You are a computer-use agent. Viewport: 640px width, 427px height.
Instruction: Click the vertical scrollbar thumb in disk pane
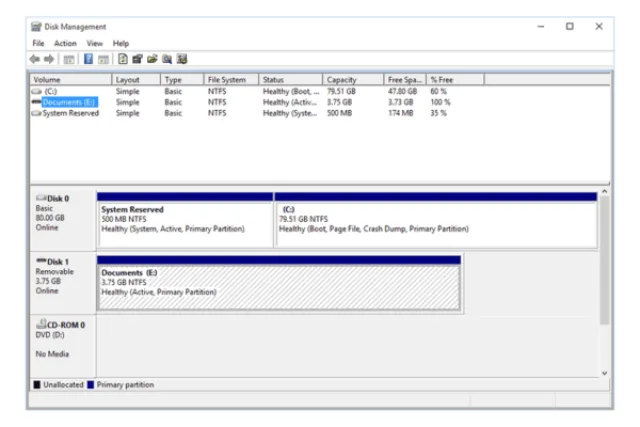pyautogui.click(x=604, y=260)
